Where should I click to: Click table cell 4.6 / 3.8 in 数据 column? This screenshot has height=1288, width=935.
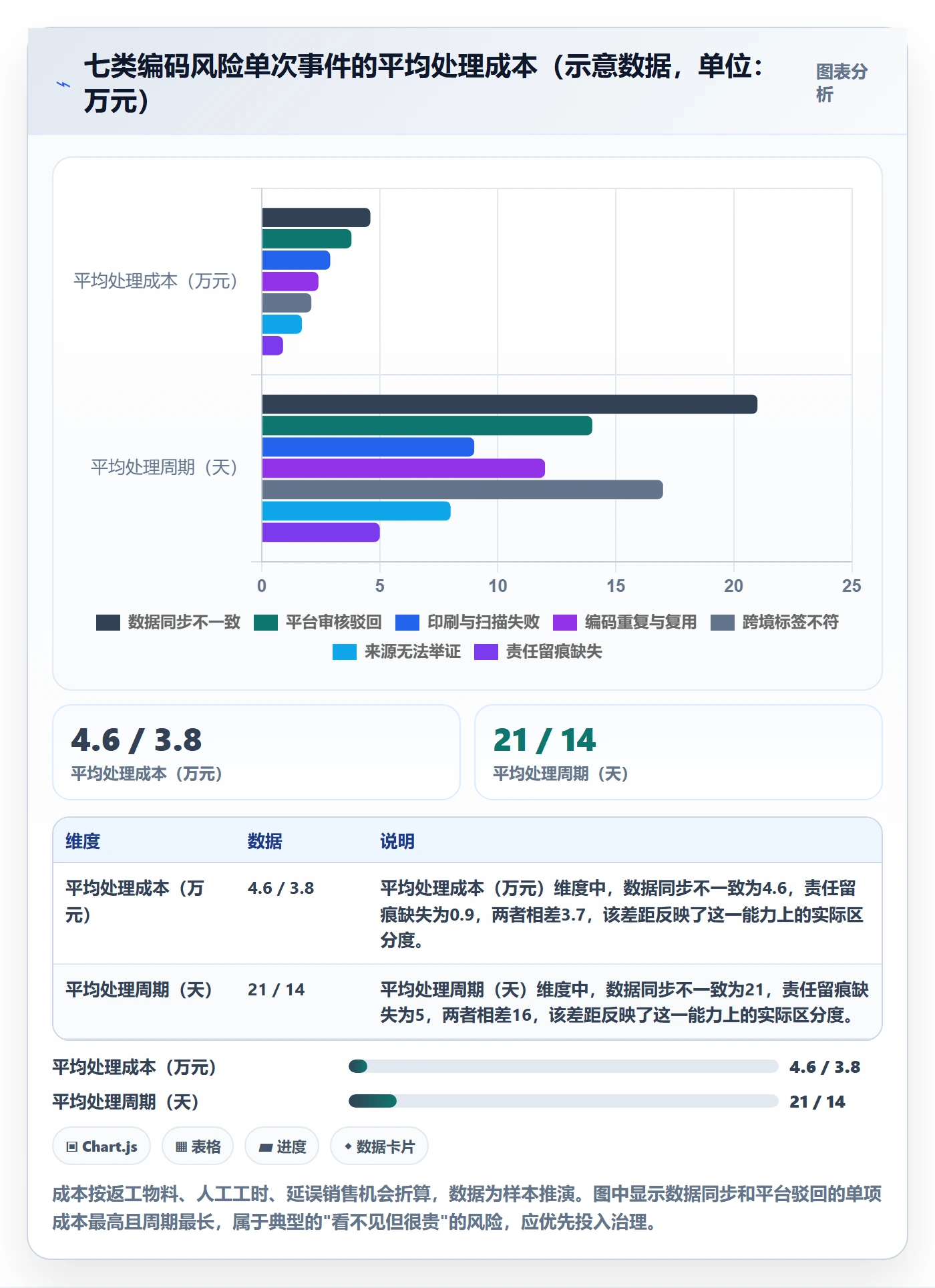[280, 888]
